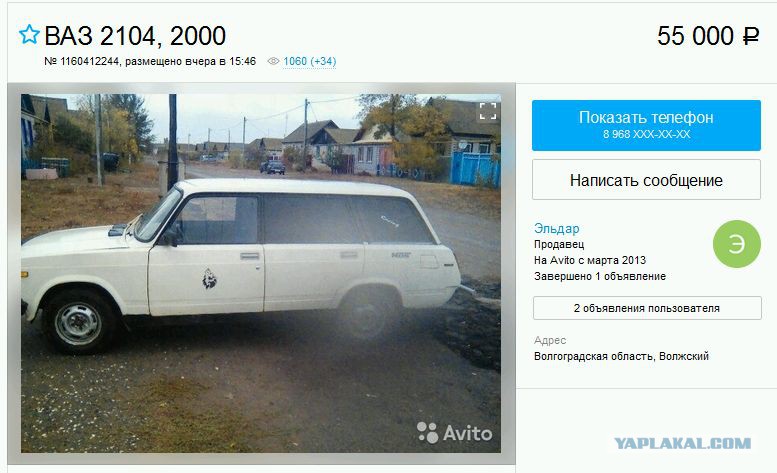Image resolution: width=777 pixels, height=473 pixels.
Task: Click the wolf decal on car door
Action: coord(209,279)
